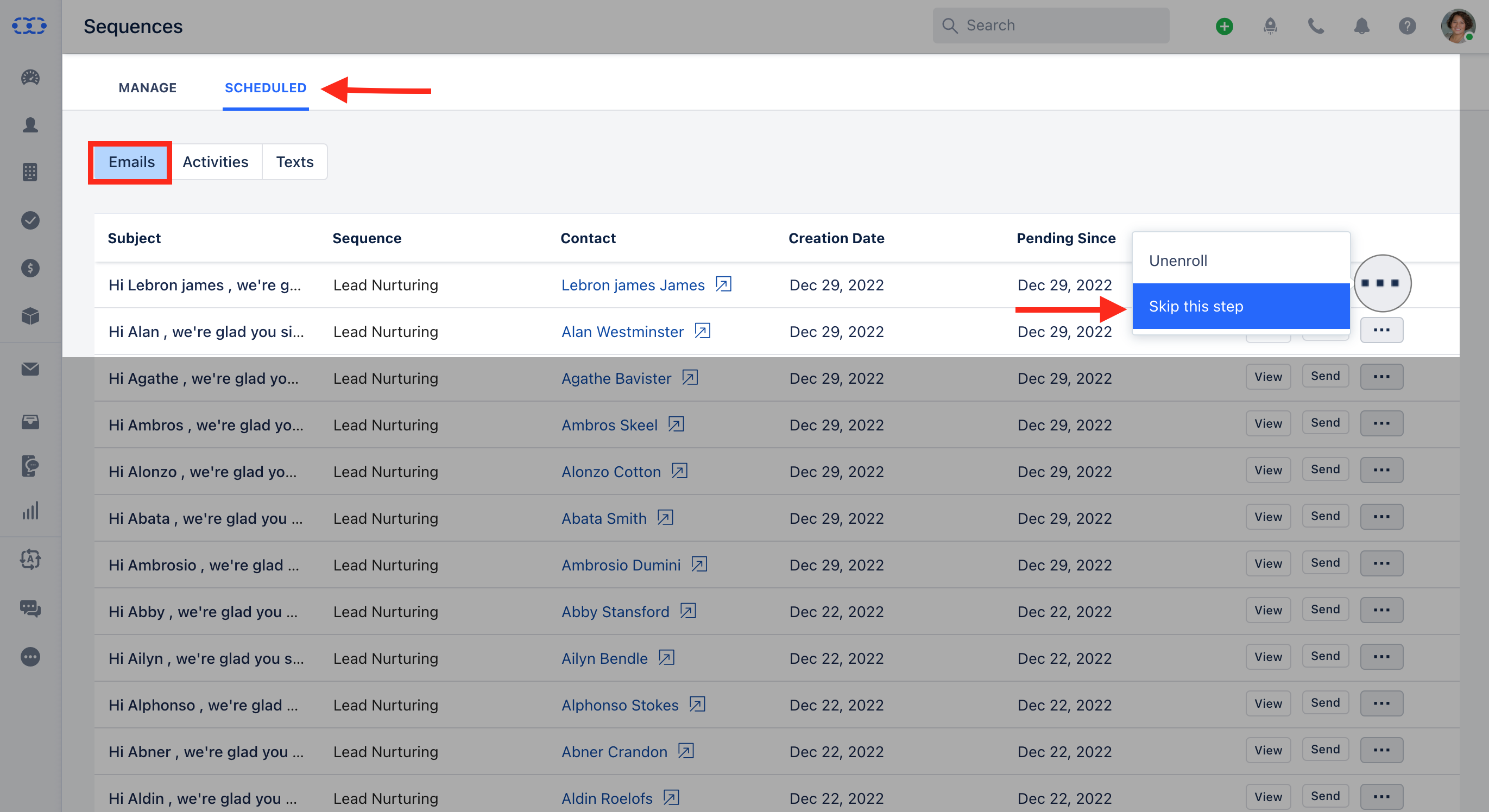This screenshot has width=1489, height=812.
Task: Open the Alan Westminster contact link
Action: point(622,331)
